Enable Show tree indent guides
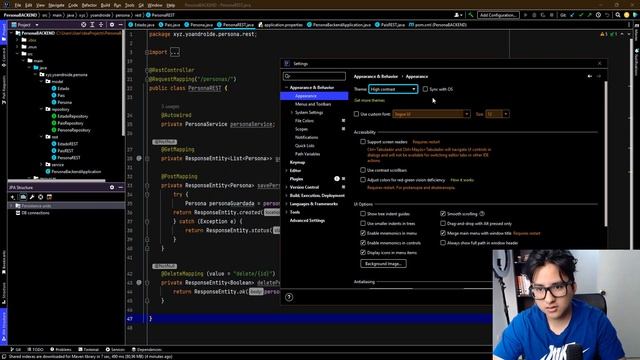This screenshot has height=360, width=640. tap(363, 213)
